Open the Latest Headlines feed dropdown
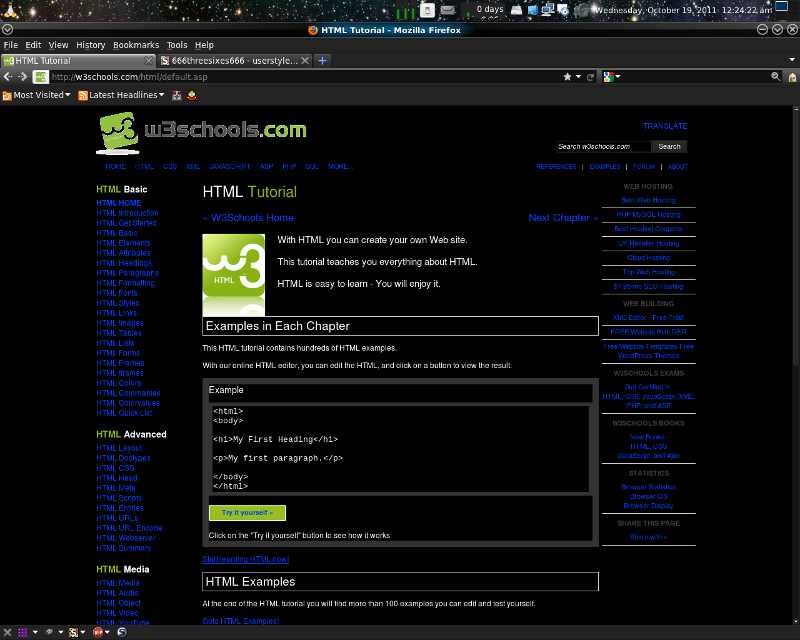The image size is (800, 640). coord(121,95)
